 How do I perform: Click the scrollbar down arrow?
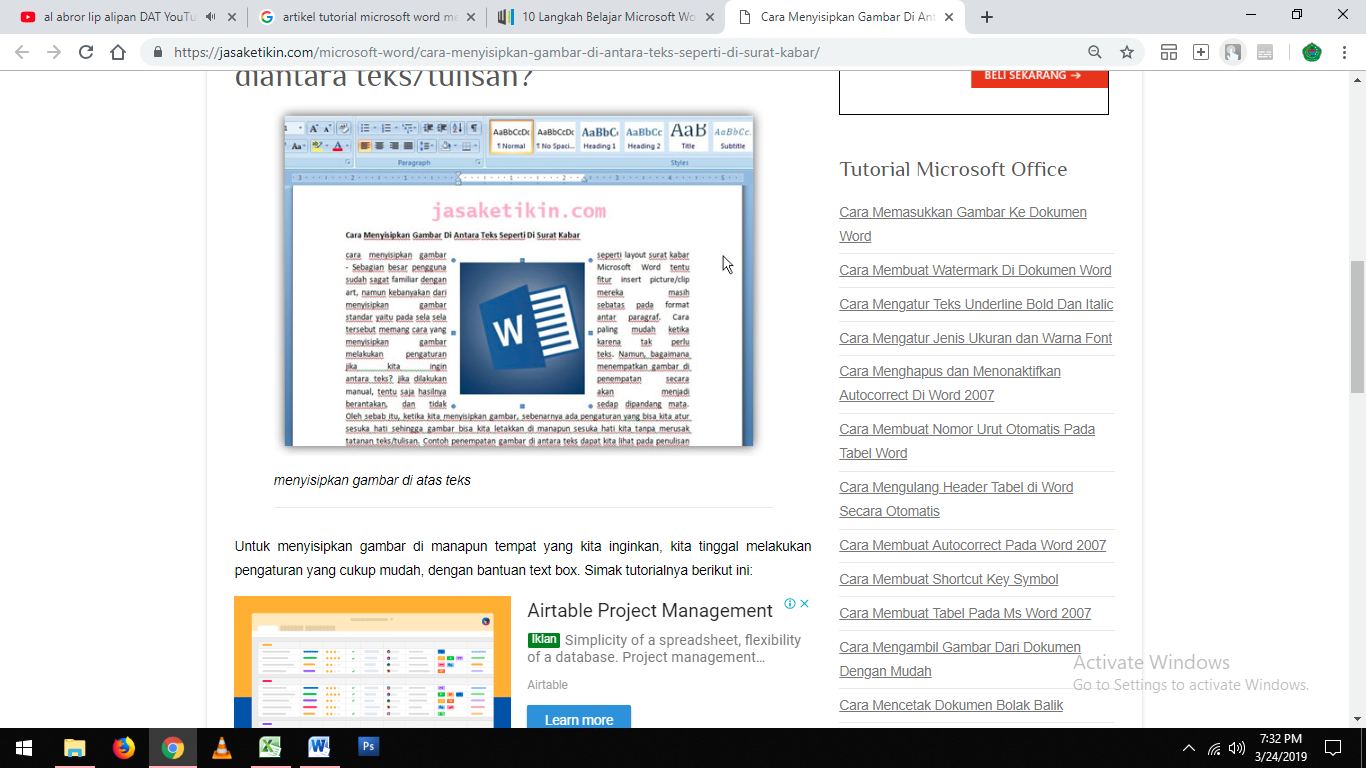[x=1357, y=719]
